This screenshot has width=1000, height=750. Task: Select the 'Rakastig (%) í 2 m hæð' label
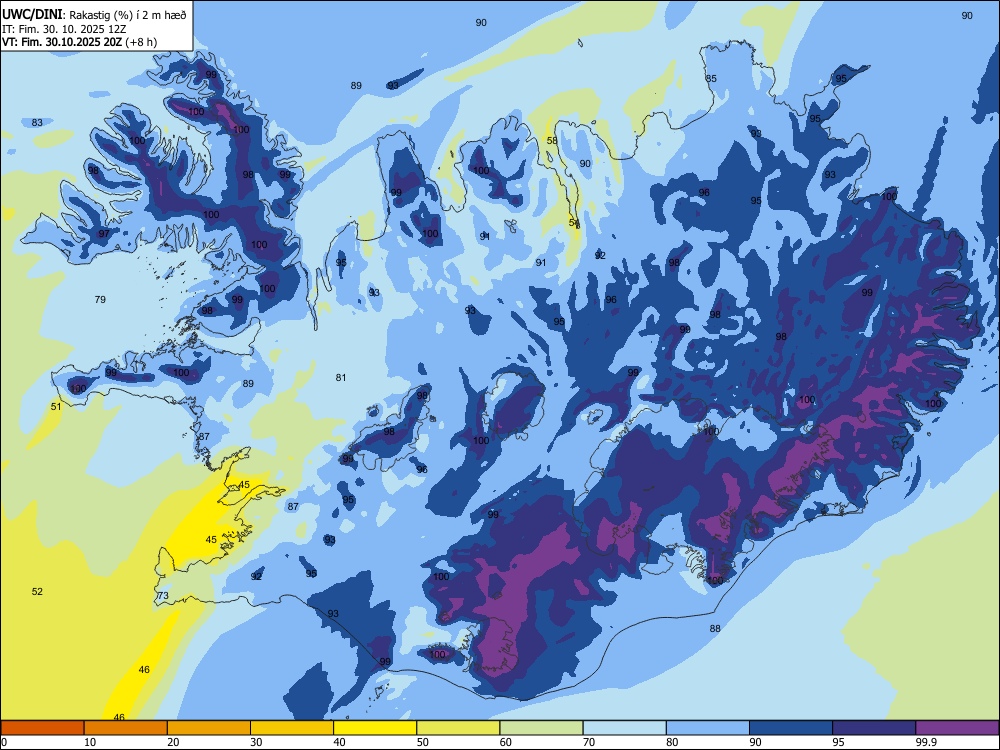[128, 15]
